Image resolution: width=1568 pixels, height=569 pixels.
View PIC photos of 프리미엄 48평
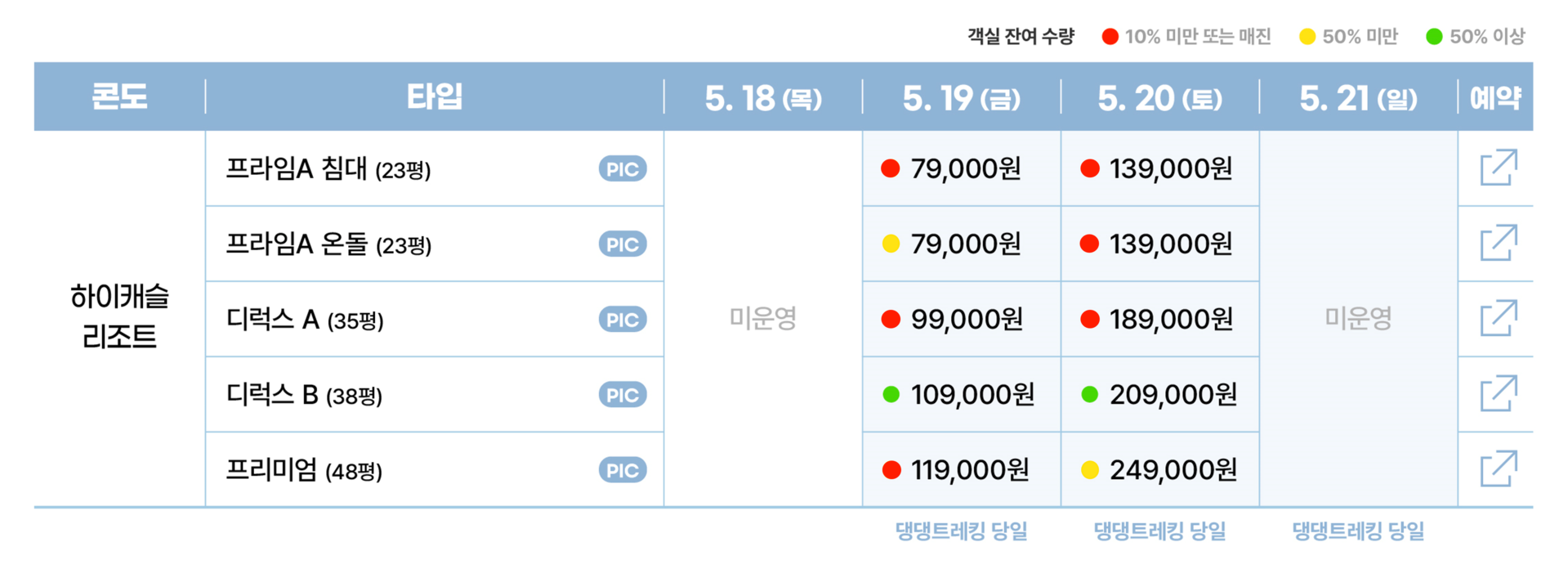623,470
